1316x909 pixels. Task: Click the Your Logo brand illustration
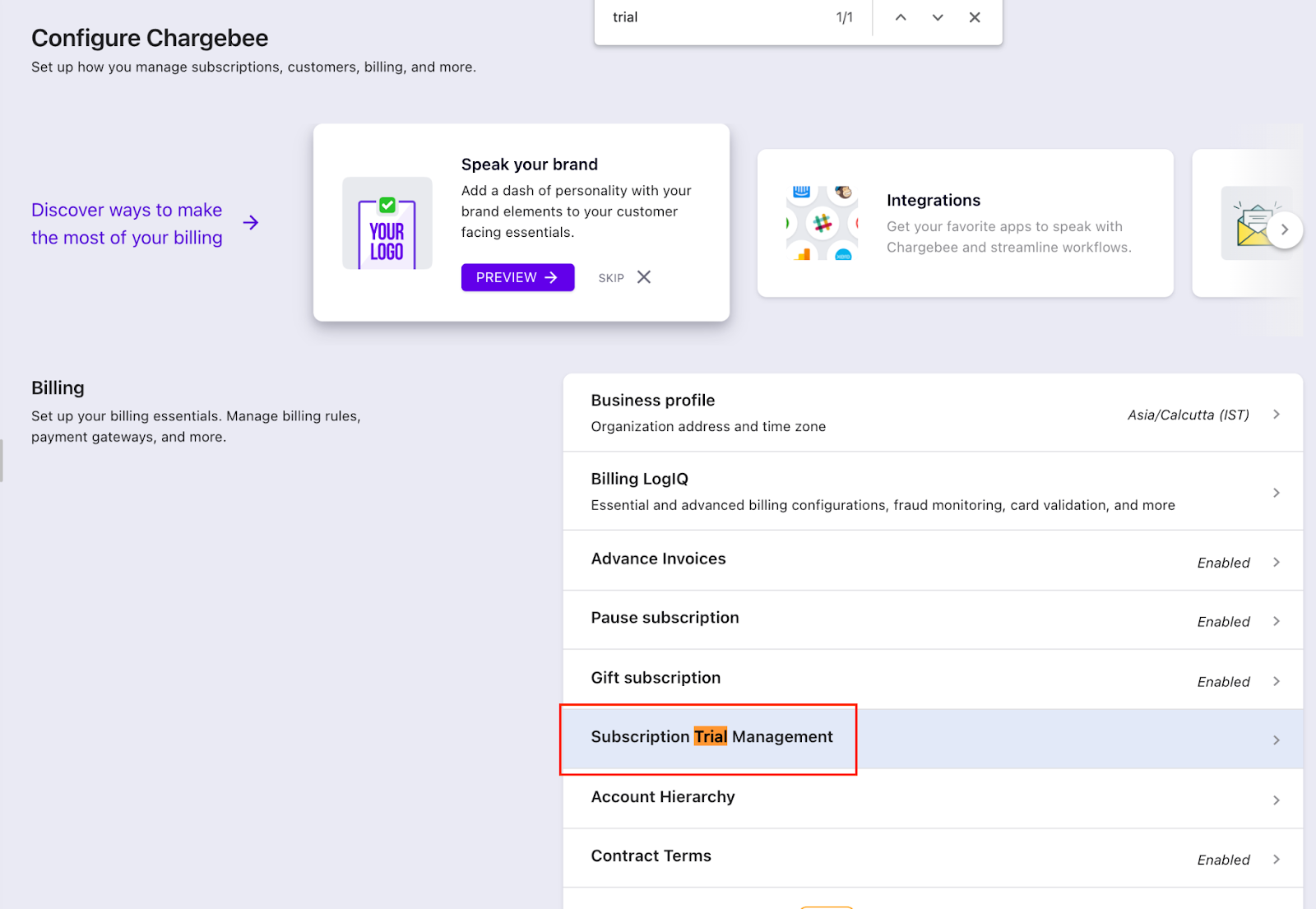pos(387,223)
